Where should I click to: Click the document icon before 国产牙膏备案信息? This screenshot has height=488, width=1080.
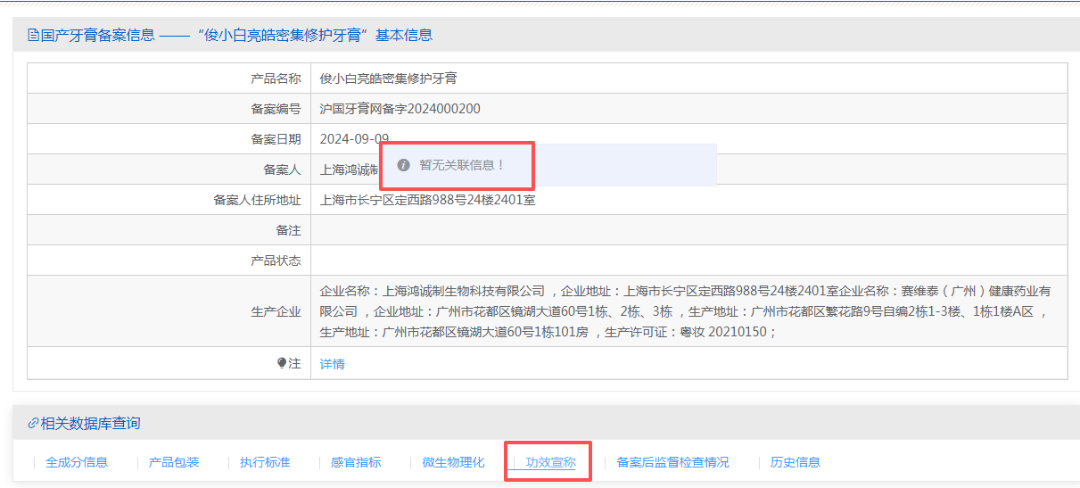(33, 35)
